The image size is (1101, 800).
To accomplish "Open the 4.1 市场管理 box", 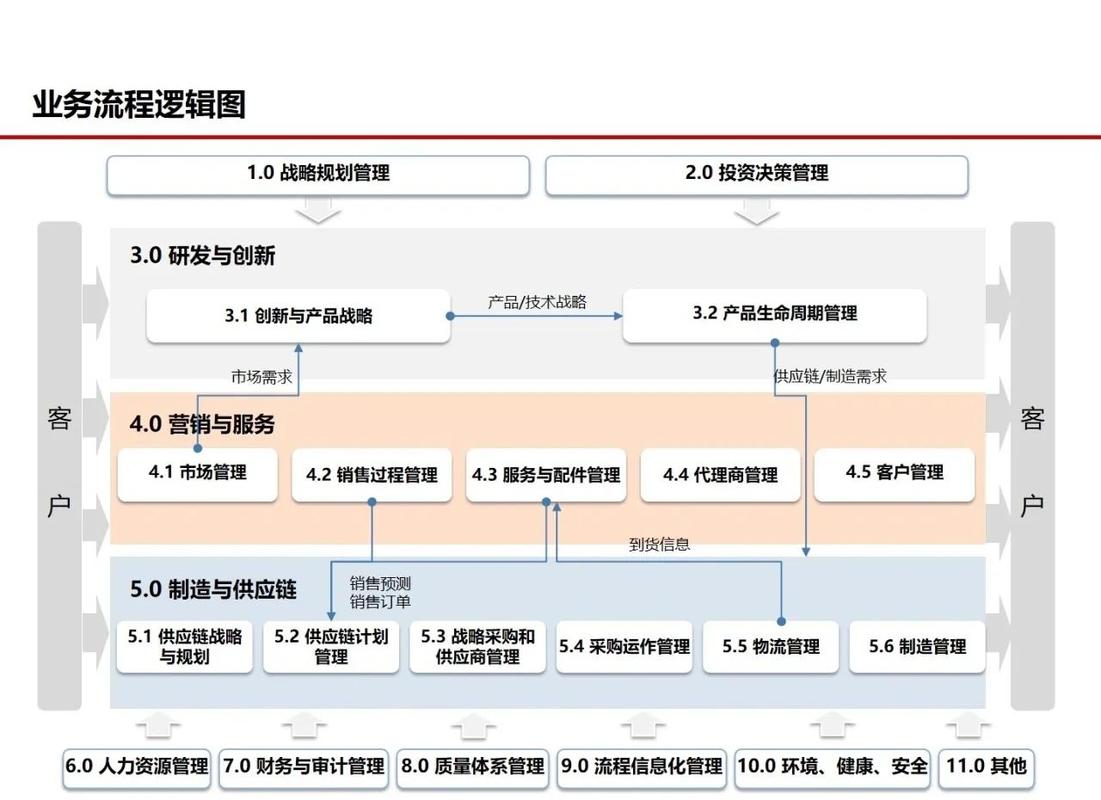I will point(197,474).
